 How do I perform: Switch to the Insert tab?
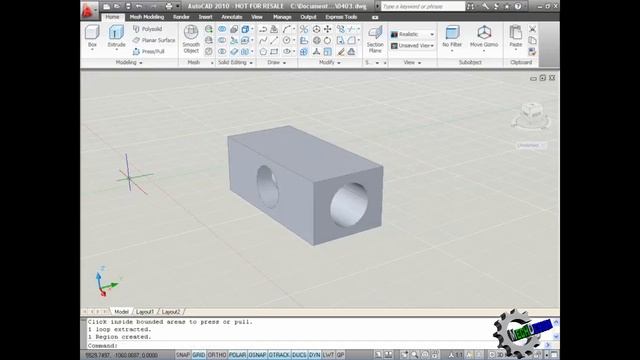click(205, 17)
